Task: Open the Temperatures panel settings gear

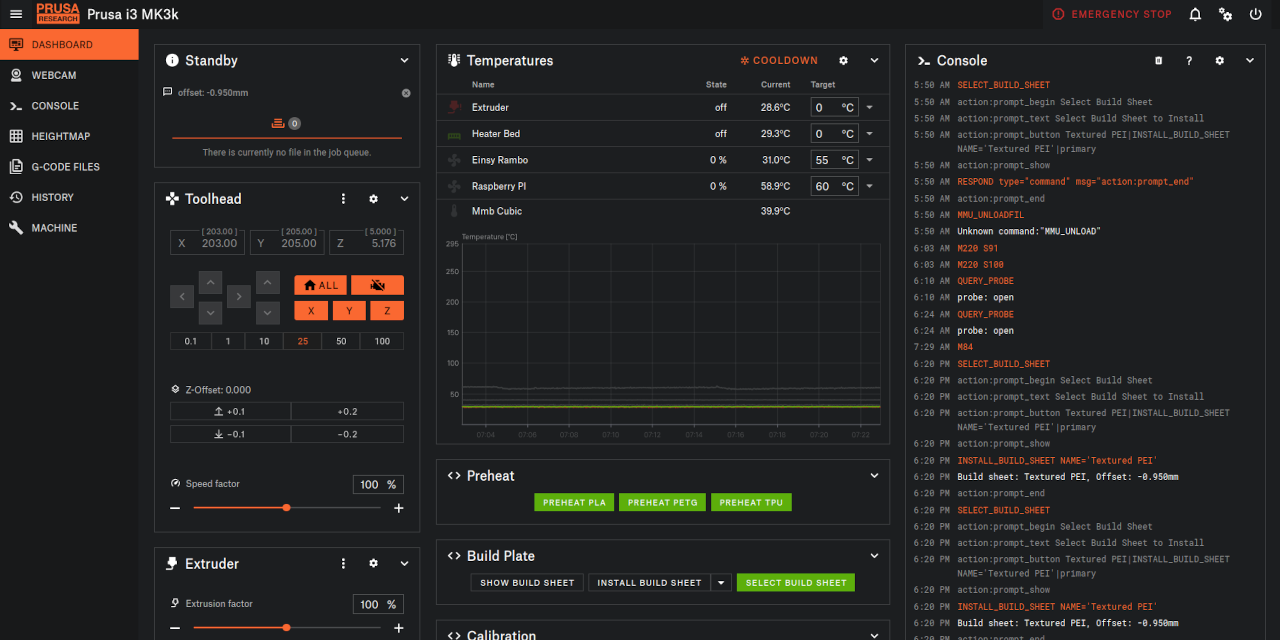Action: click(x=843, y=60)
